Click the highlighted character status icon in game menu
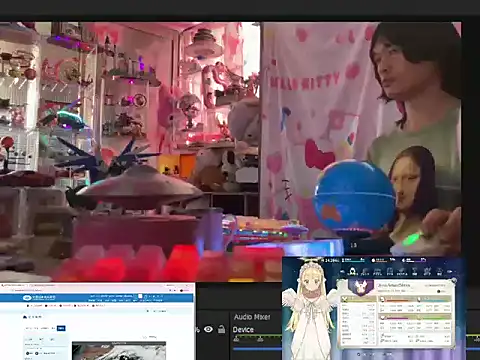 (353, 271)
